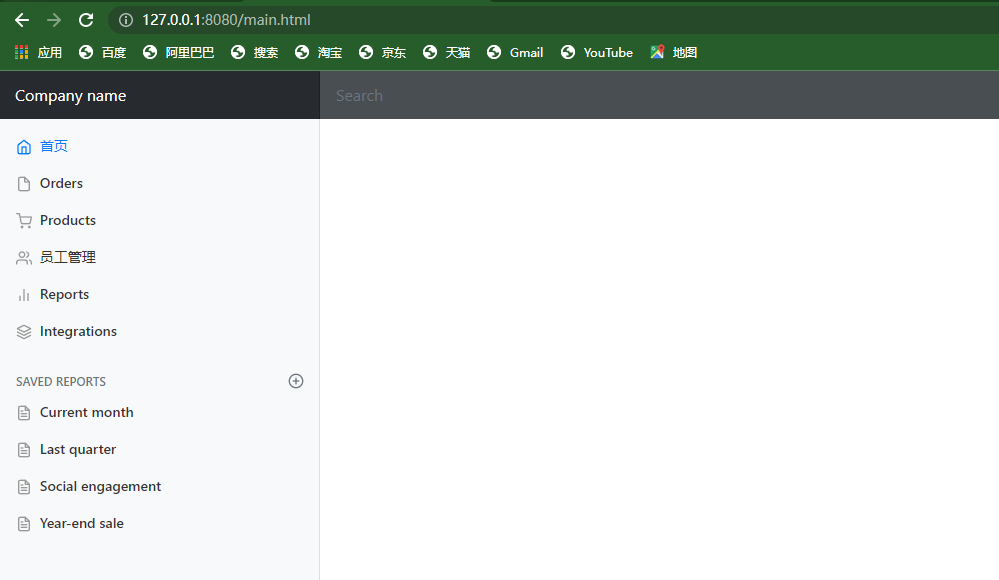Open the Social engagement report
The height and width of the screenshot is (580, 999).
click(x=101, y=486)
